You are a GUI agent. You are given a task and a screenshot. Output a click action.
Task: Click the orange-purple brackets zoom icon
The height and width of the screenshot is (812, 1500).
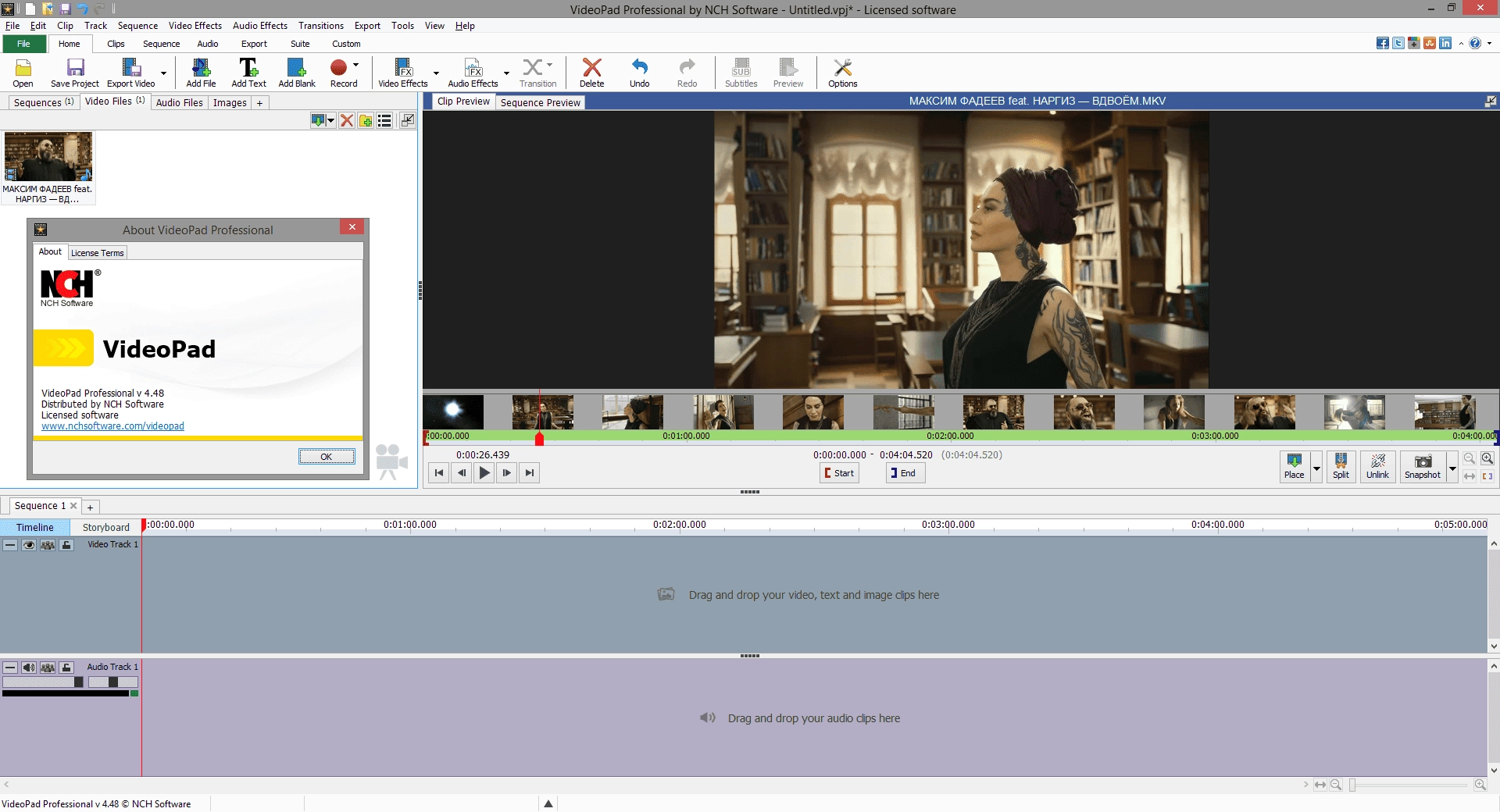pyautogui.click(x=1487, y=475)
